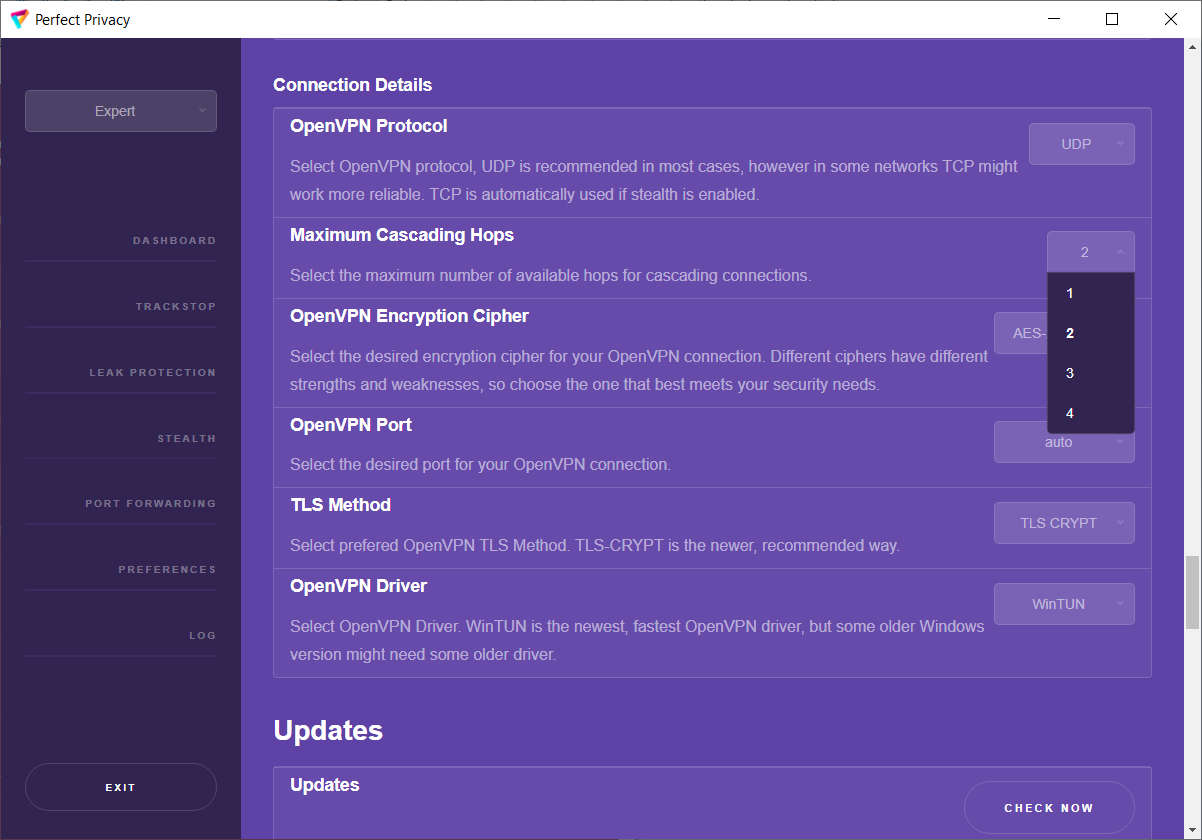Open the Log section
The image size is (1202, 840).
(x=202, y=636)
